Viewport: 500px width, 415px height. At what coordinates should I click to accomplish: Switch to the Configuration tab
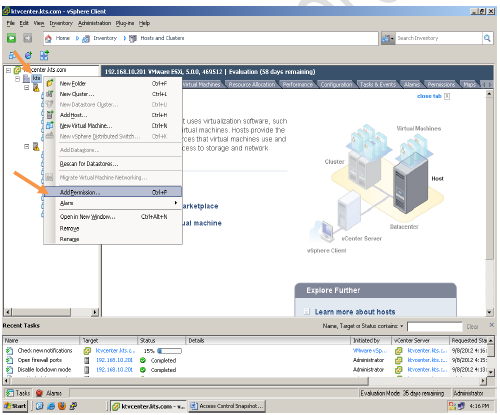[x=336, y=84]
